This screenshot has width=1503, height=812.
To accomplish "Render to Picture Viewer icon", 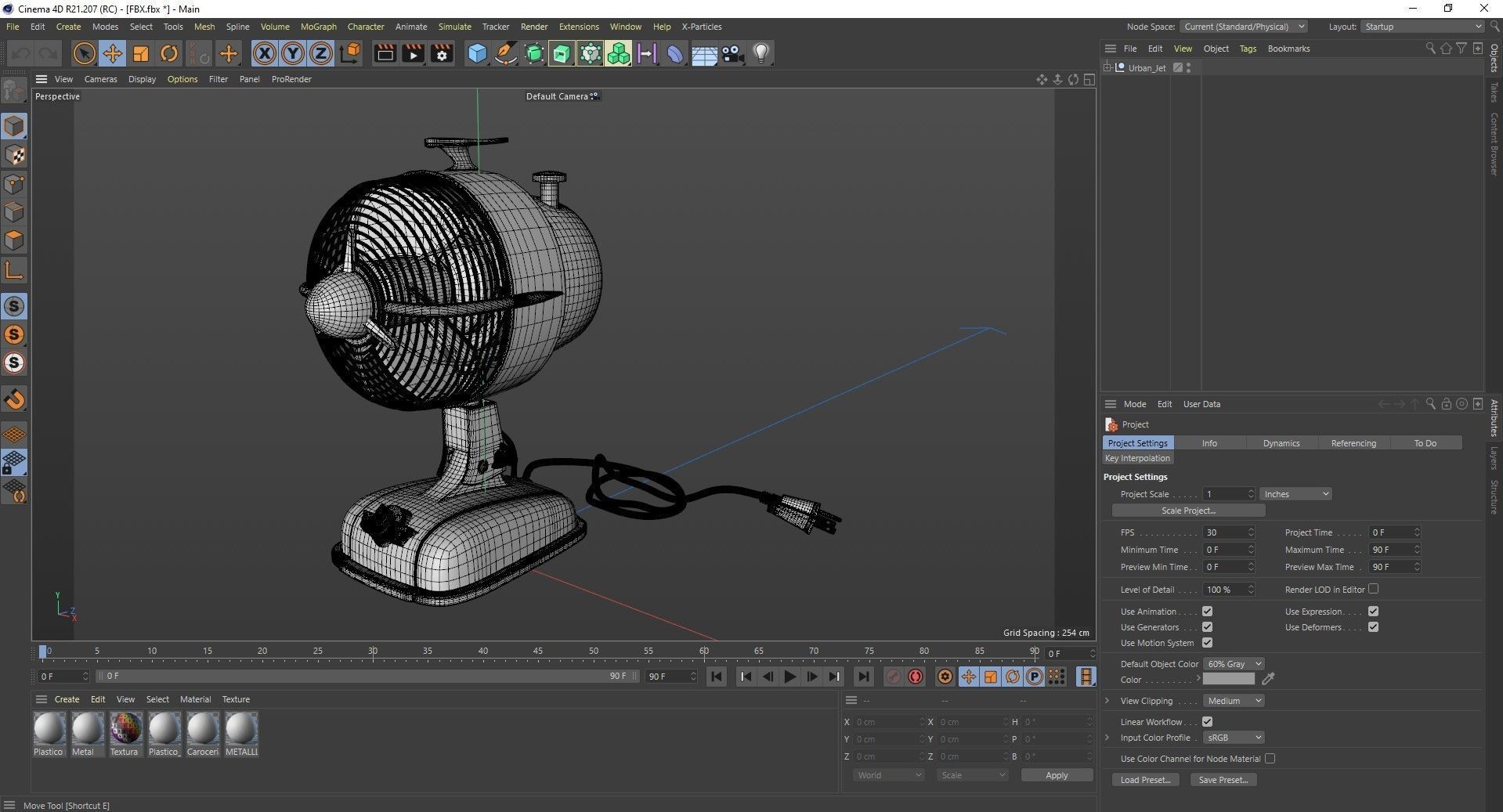I will [413, 53].
